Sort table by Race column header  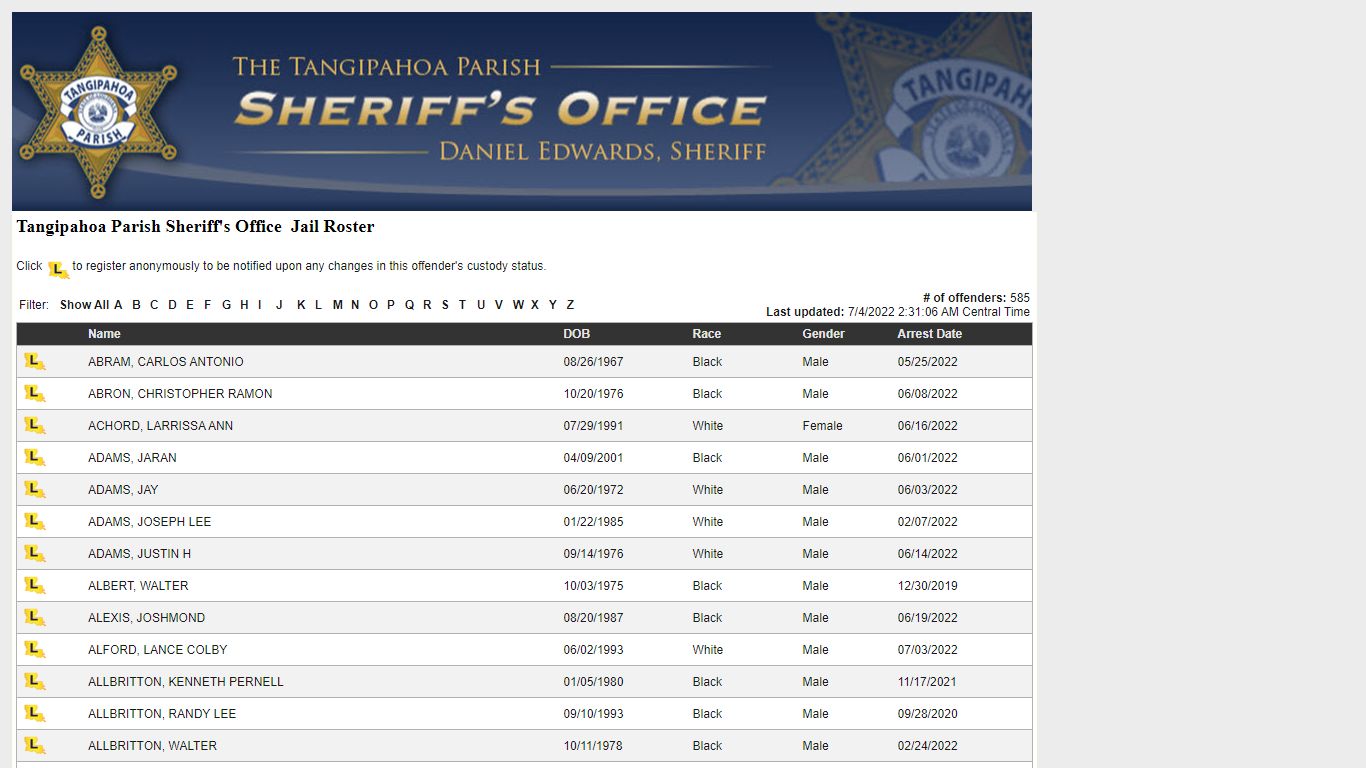coord(706,334)
